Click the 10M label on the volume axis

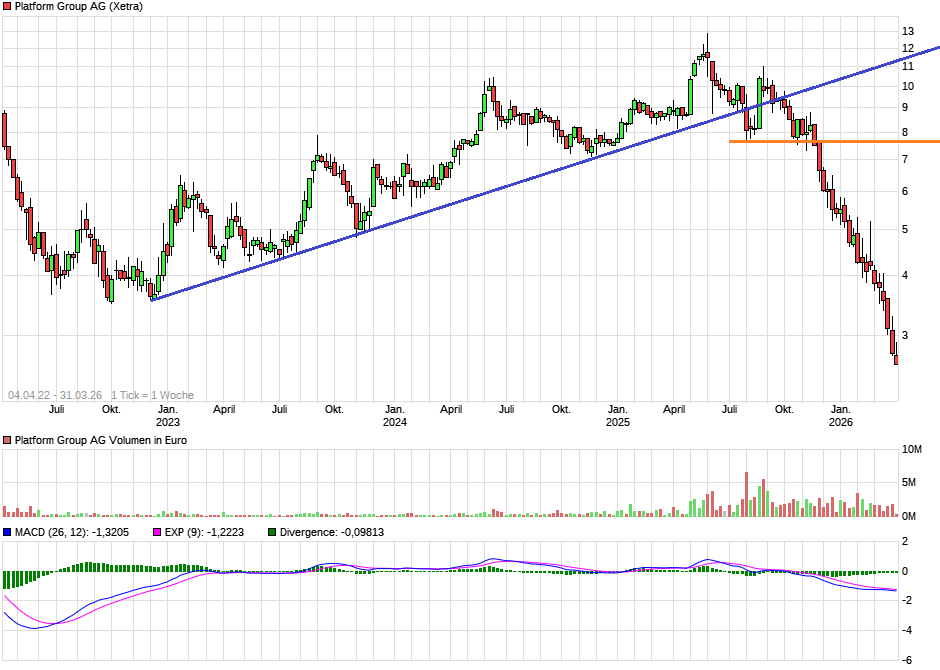click(913, 450)
